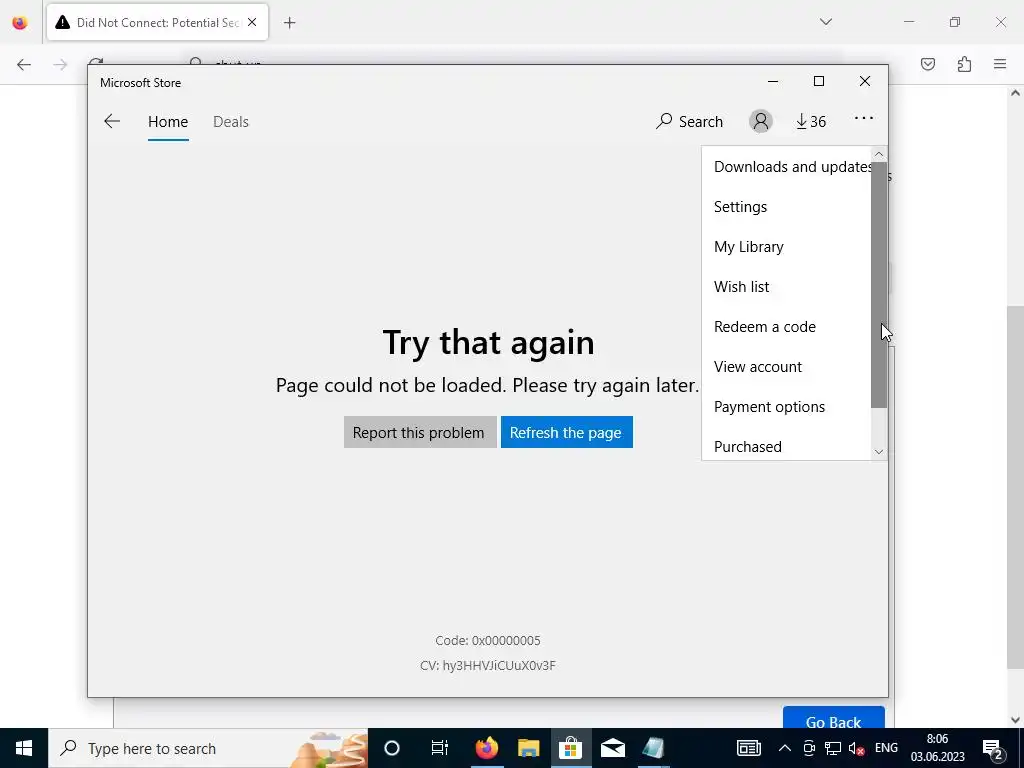This screenshot has height=768, width=1024.
Task: Show hidden system tray icons
Action: pyautogui.click(x=785, y=748)
